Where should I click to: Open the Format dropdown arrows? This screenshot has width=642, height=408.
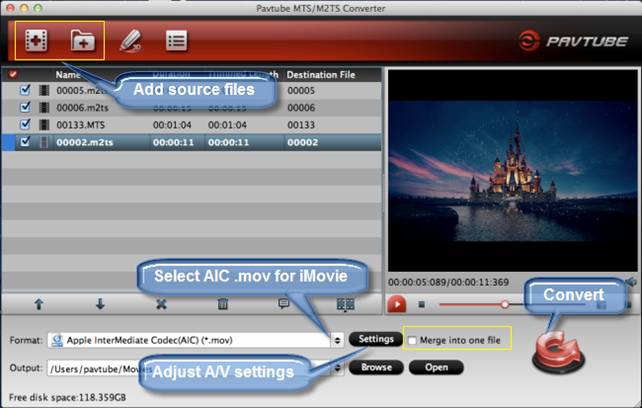[337, 340]
